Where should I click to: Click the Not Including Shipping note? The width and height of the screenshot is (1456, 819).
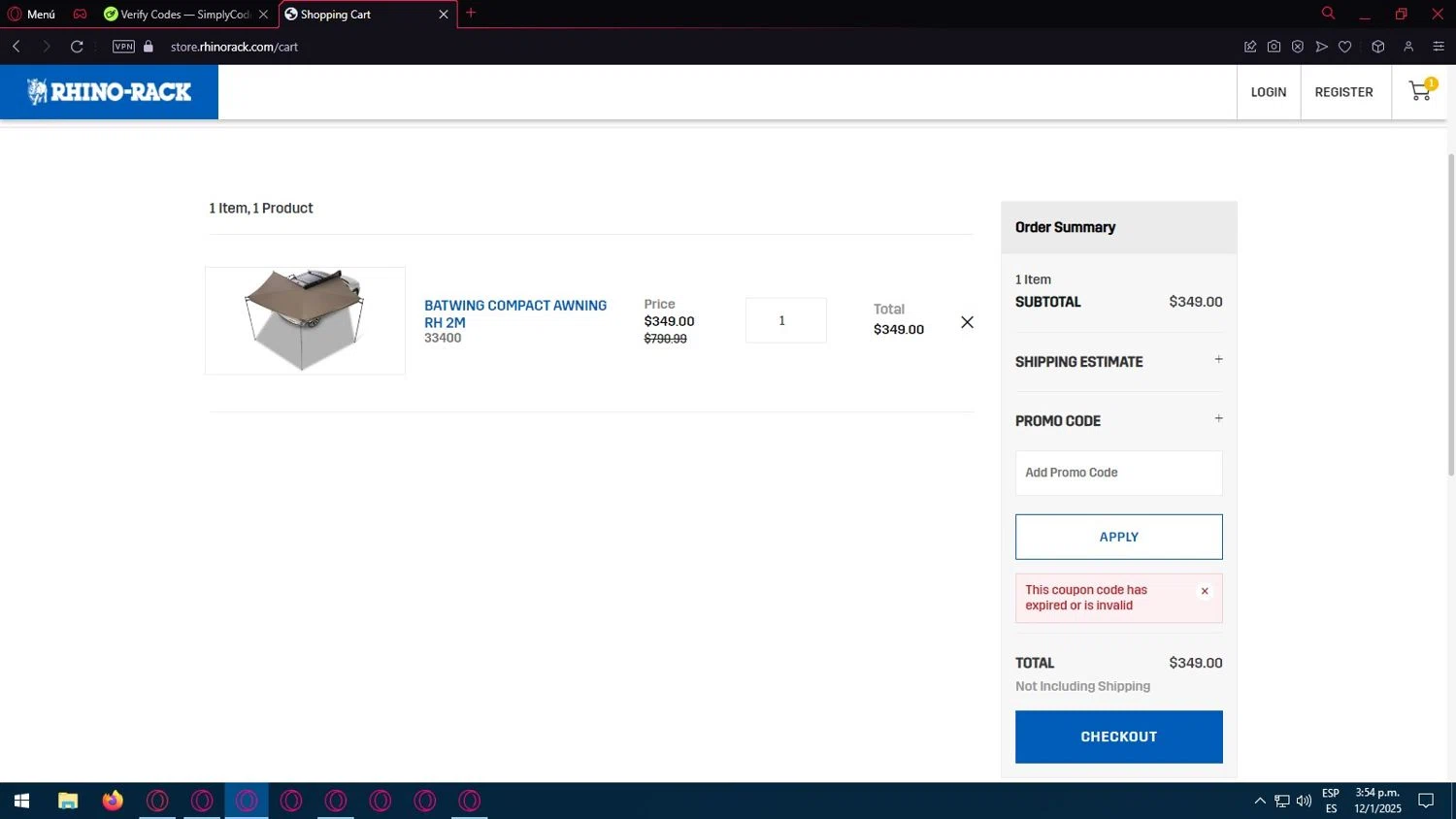(1082, 686)
